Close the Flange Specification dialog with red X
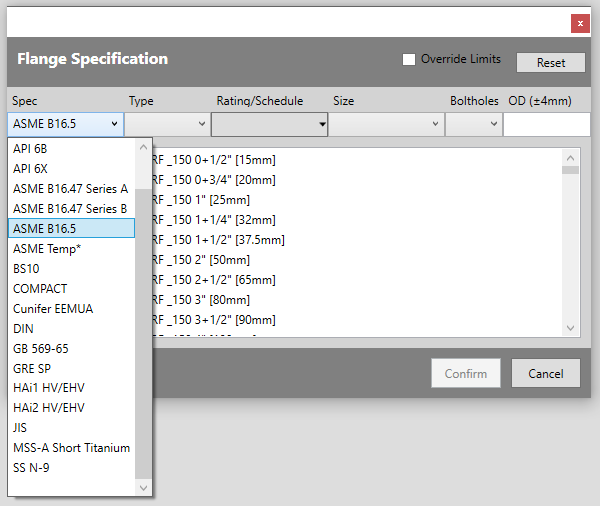 580,24
